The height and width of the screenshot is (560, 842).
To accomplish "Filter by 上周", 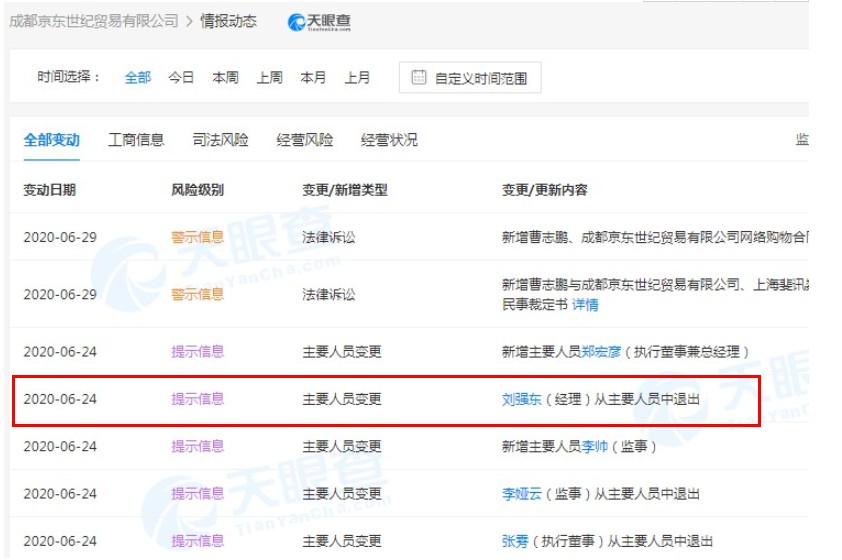I will (x=269, y=77).
